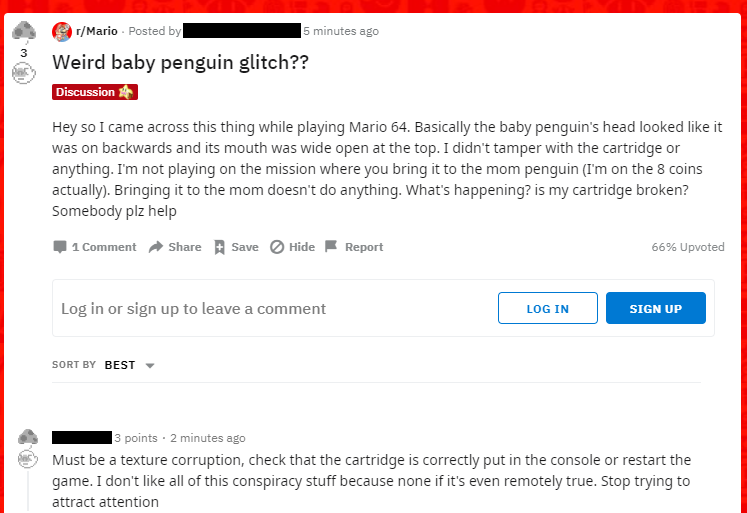
Task: Select the Discussion flair tag
Action: tap(95, 92)
